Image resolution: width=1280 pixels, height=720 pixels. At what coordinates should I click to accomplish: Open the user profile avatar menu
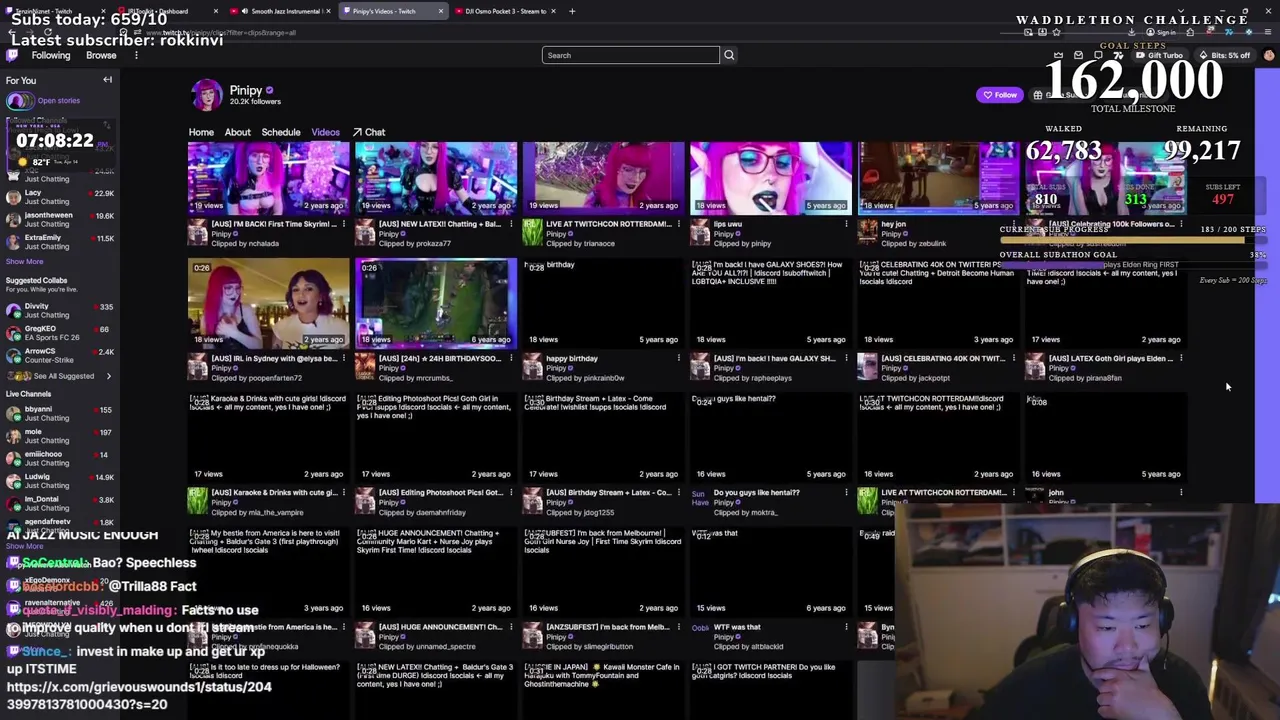point(1269,55)
